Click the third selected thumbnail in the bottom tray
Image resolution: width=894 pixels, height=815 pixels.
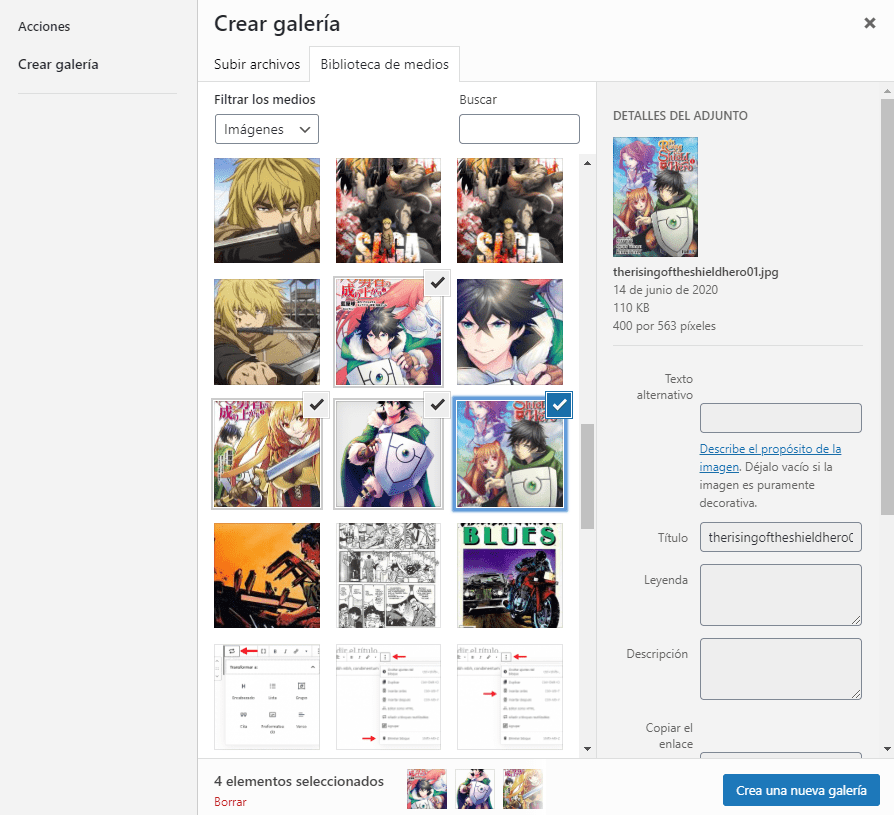tap(523, 789)
